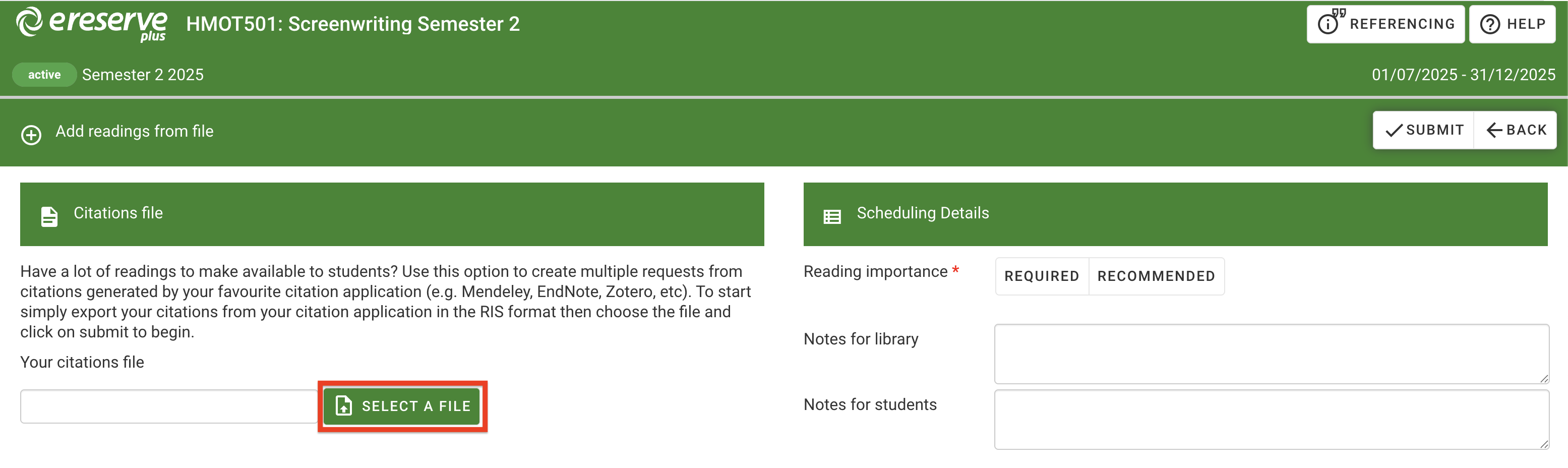1568x468 pixels.
Task: Select RECOMMENDED reading importance
Action: [x=1156, y=276]
